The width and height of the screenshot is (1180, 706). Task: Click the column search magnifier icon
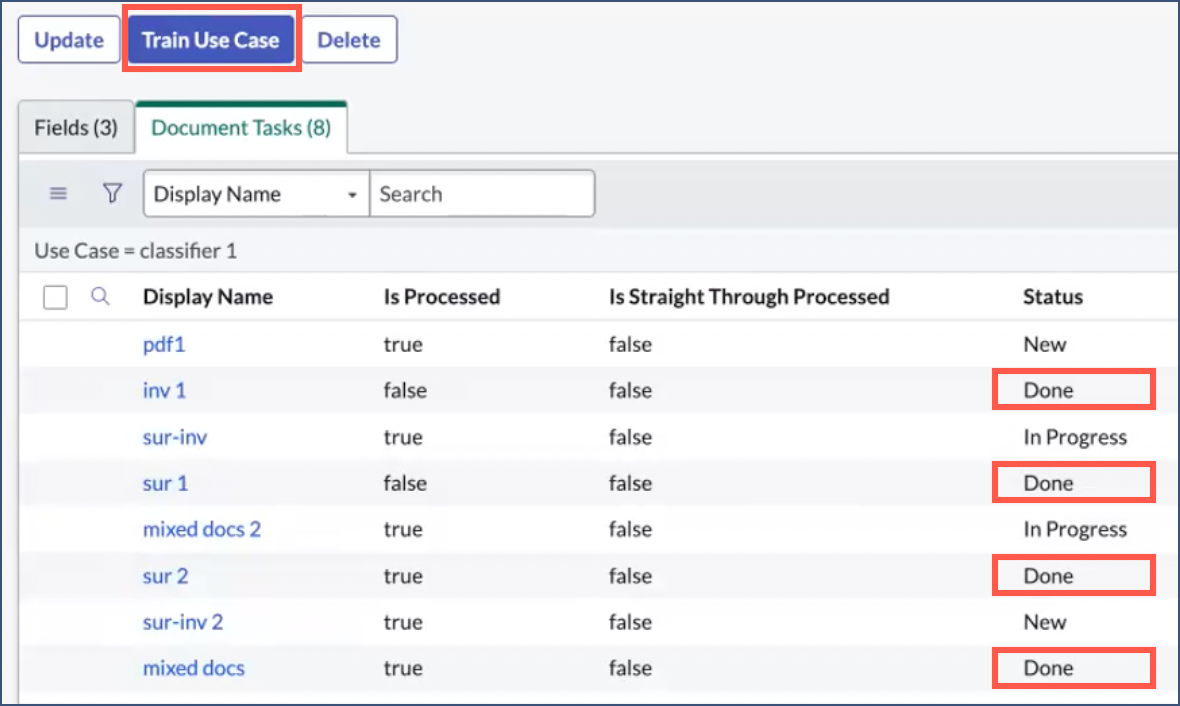pyautogui.click(x=100, y=297)
